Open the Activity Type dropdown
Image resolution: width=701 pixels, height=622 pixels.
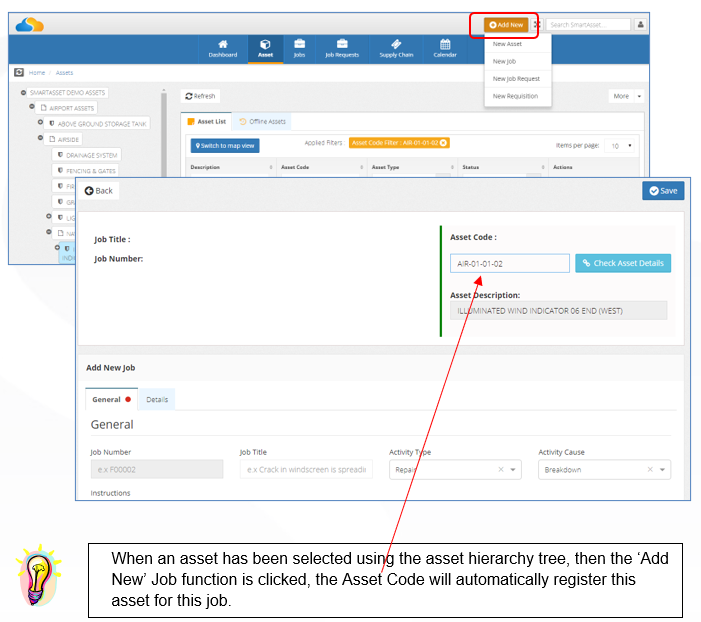(455, 470)
